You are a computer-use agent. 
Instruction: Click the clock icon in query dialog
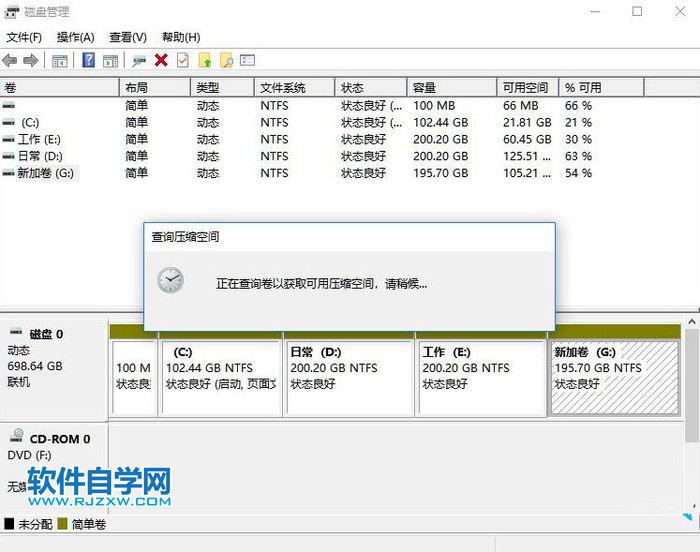170,280
